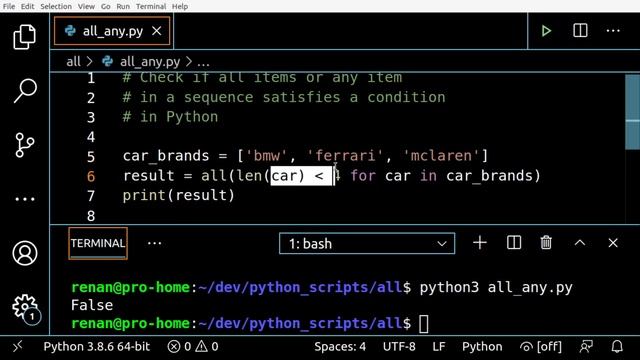Click line number 6 in gutter

91,176
